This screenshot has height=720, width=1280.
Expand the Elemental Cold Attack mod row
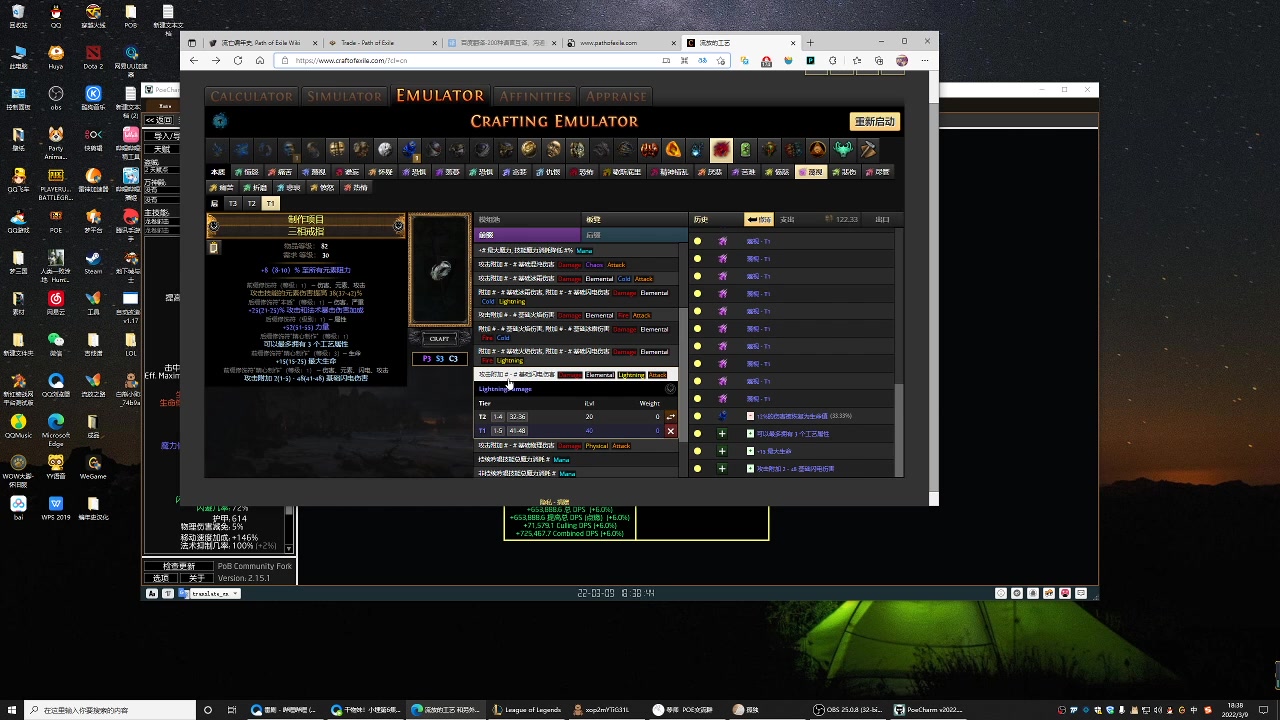(576, 279)
